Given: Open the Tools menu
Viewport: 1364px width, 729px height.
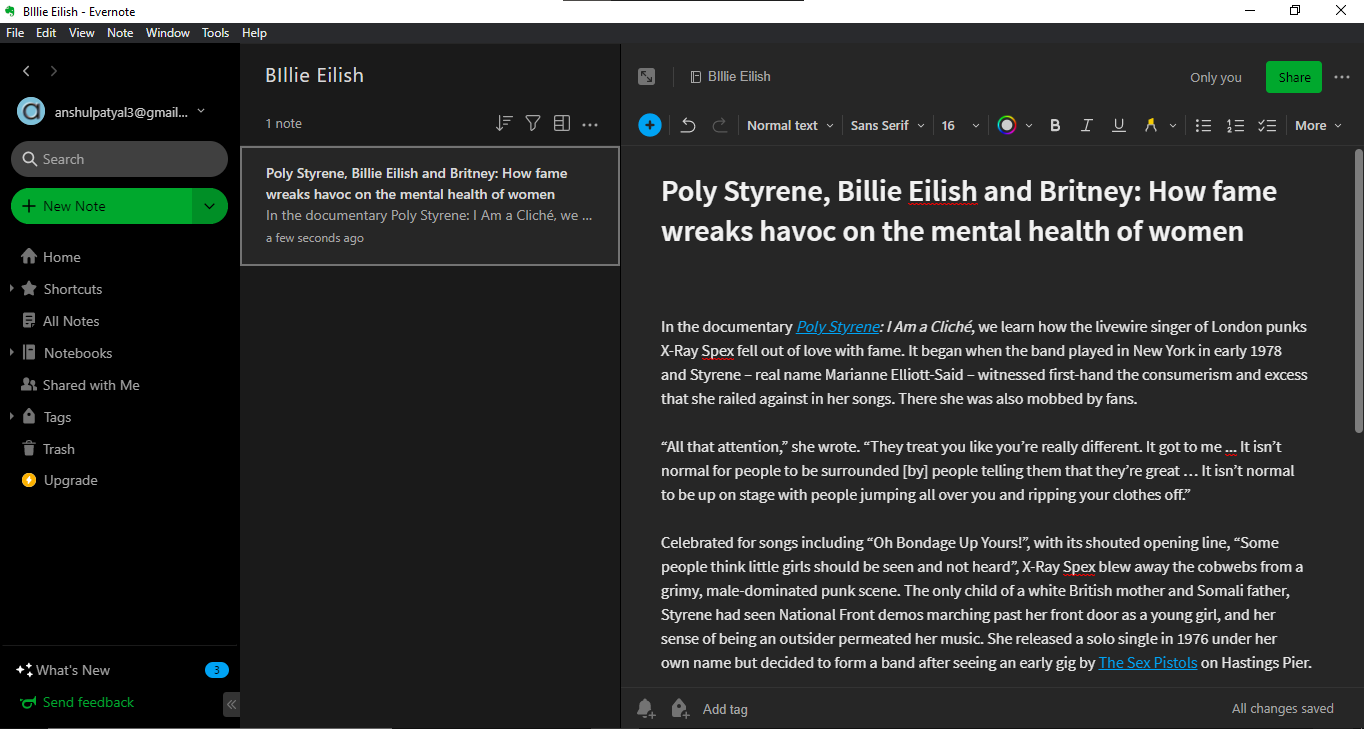Looking at the screenshot, I should (216, 33).
